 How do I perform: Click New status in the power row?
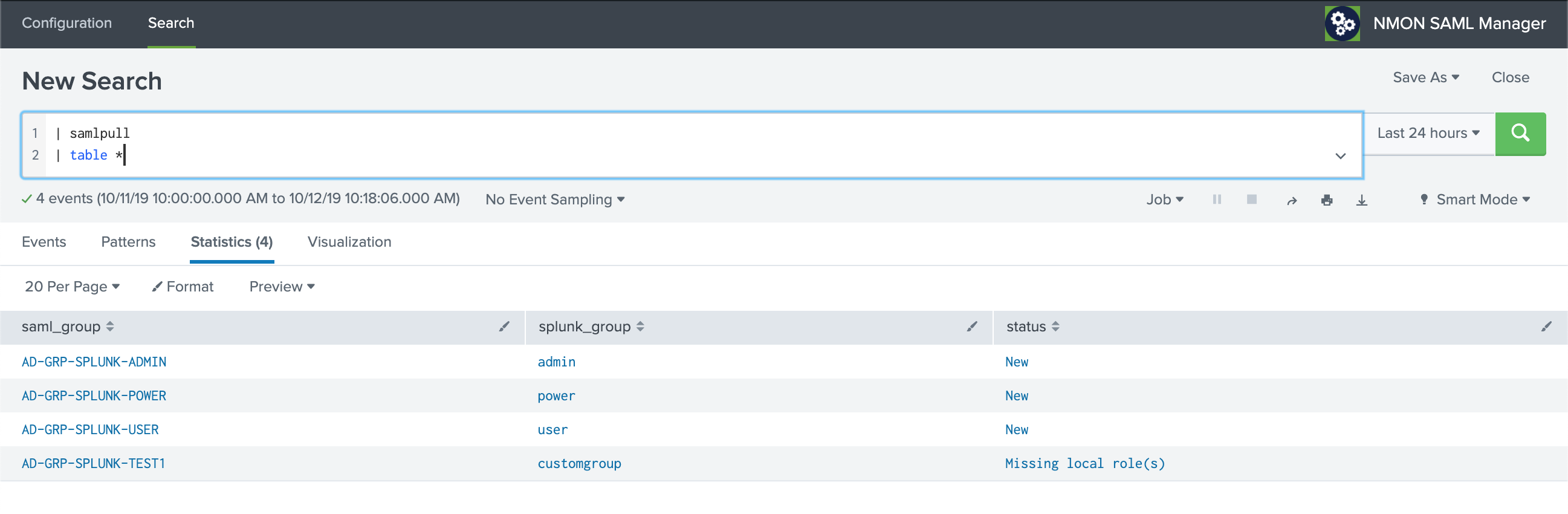coord(1017,397)
